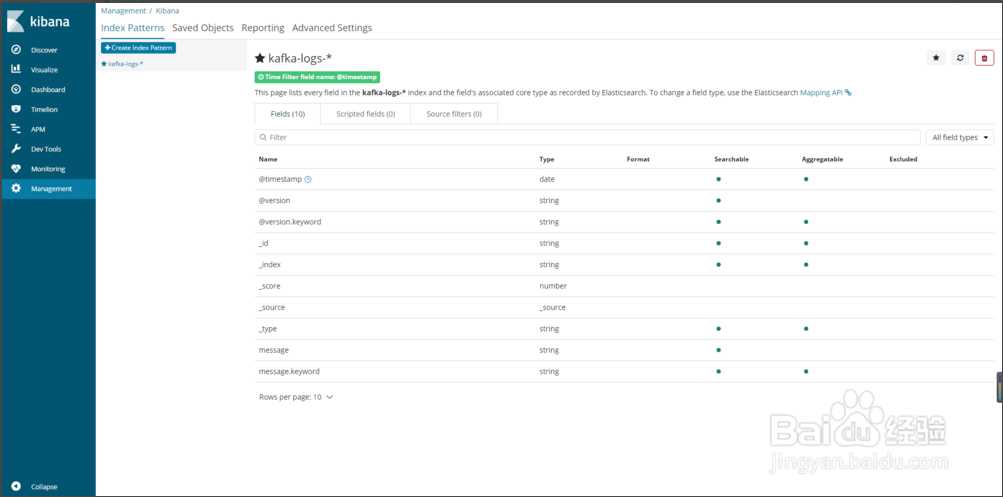Open the Source filters tab
This screenshot has height=497, width=1003.
[453, 114]
